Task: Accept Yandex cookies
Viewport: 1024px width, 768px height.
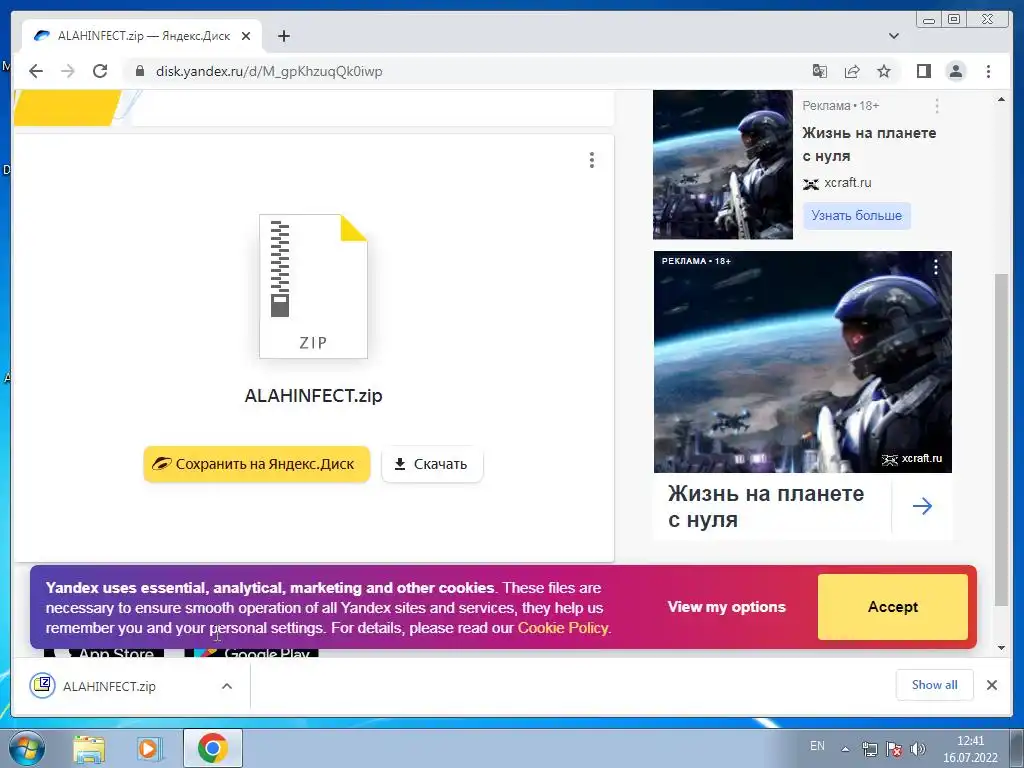Action: 893,607
